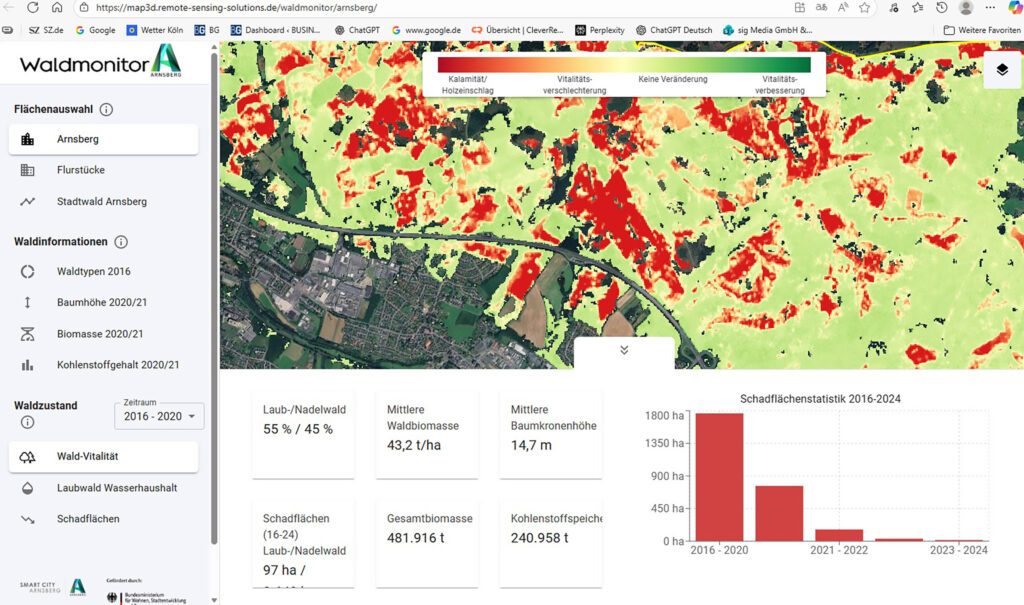This screenshot has width=1024, height=605.
Task: Click the Baumhöhe height arrow icon
Action: (x=28, y=303)
